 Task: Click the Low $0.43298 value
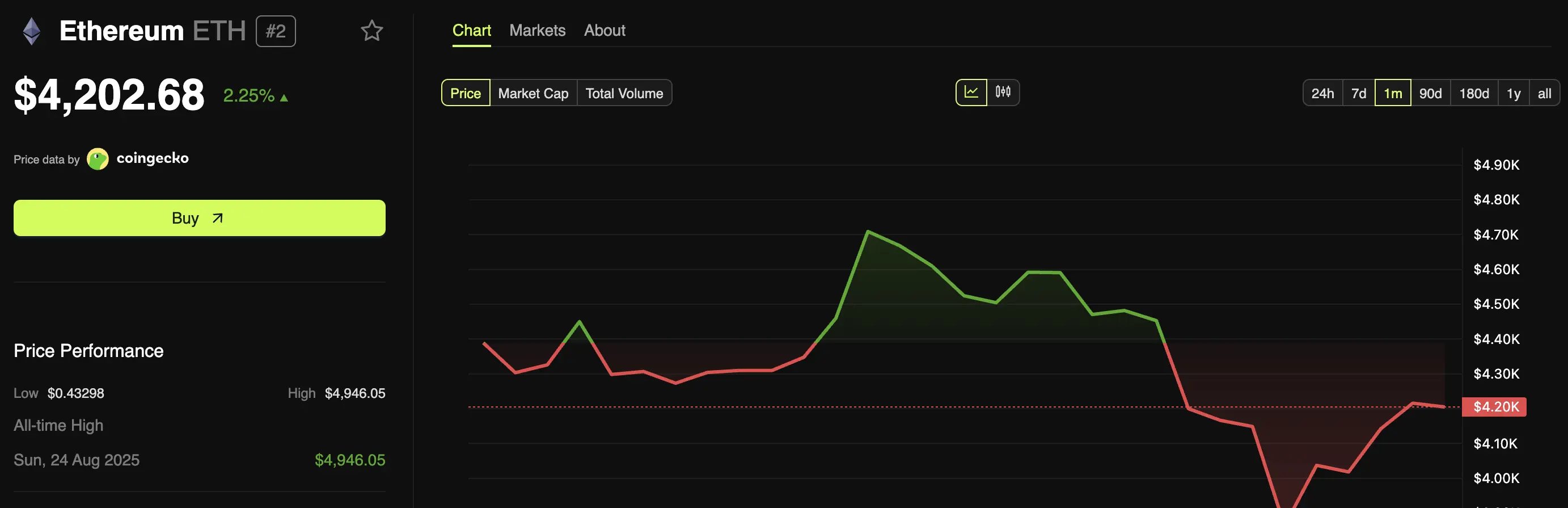coord(75,393)
